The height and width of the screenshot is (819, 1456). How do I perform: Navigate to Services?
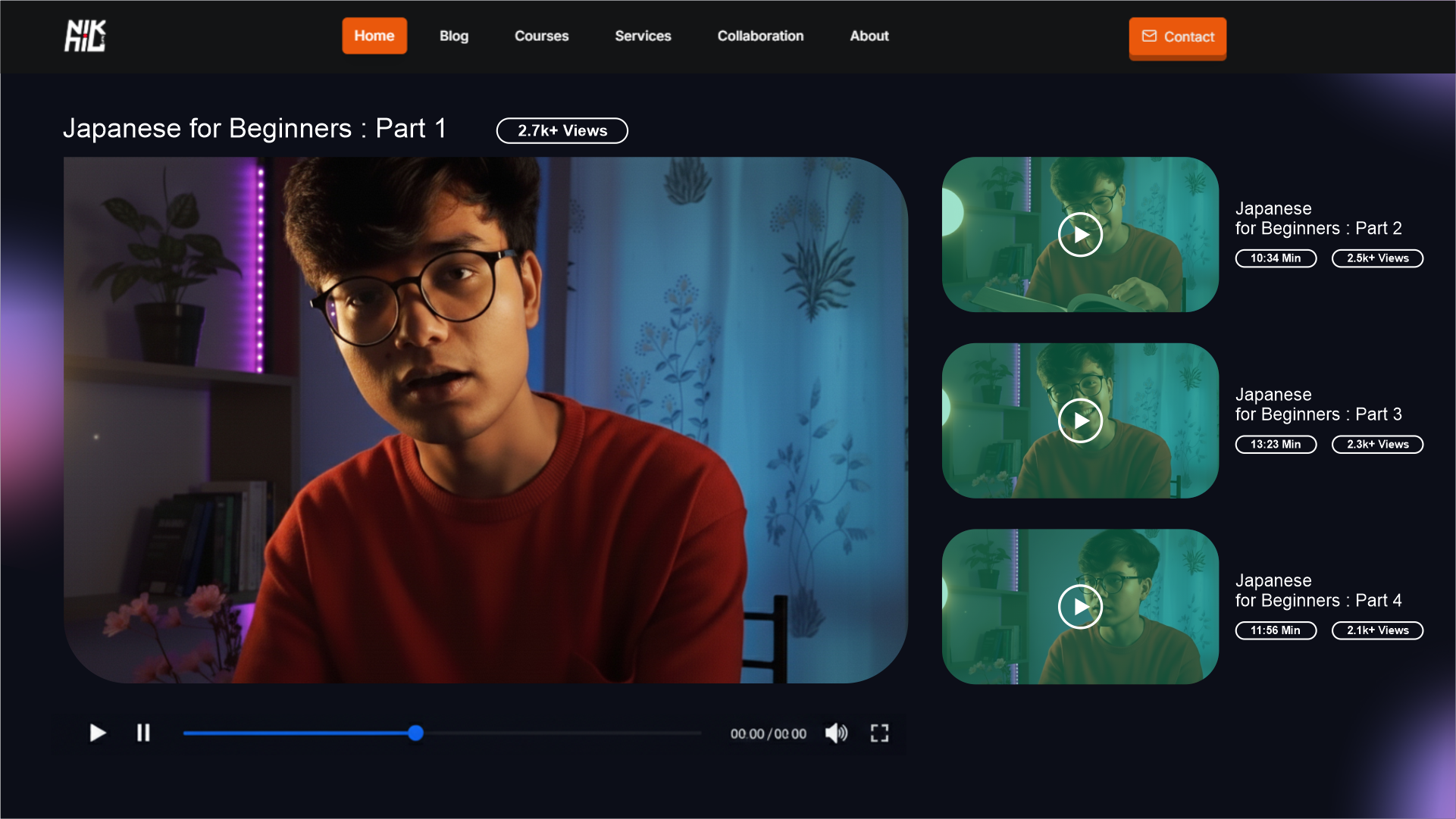pyautogui.click(x=643, y=36)
